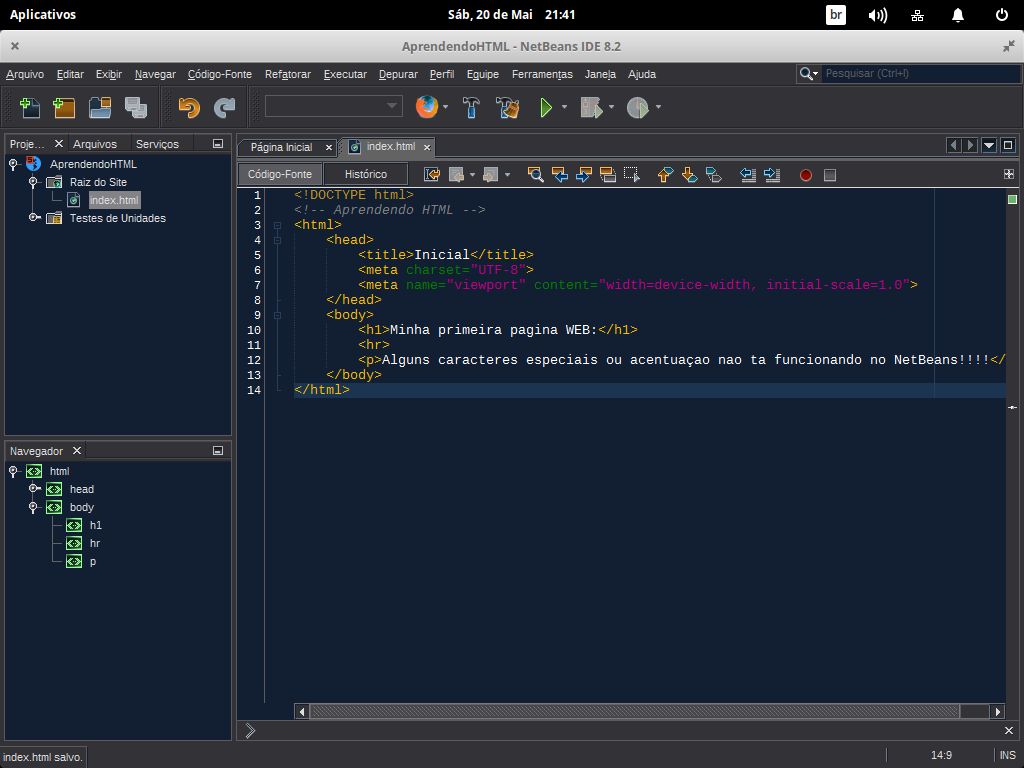Collapse the body node in Navegador
The width and height of the screenshot is (1024, 768).
[x=33, y=507]
